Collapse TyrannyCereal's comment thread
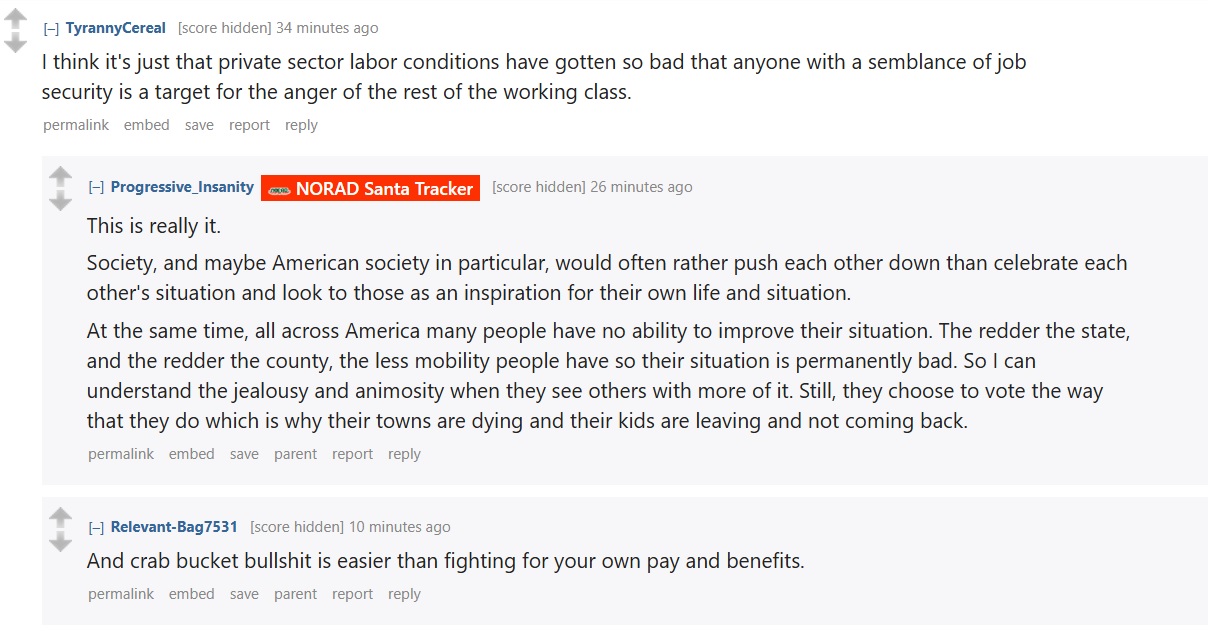The image size is (1208, 631). (51, 28)
